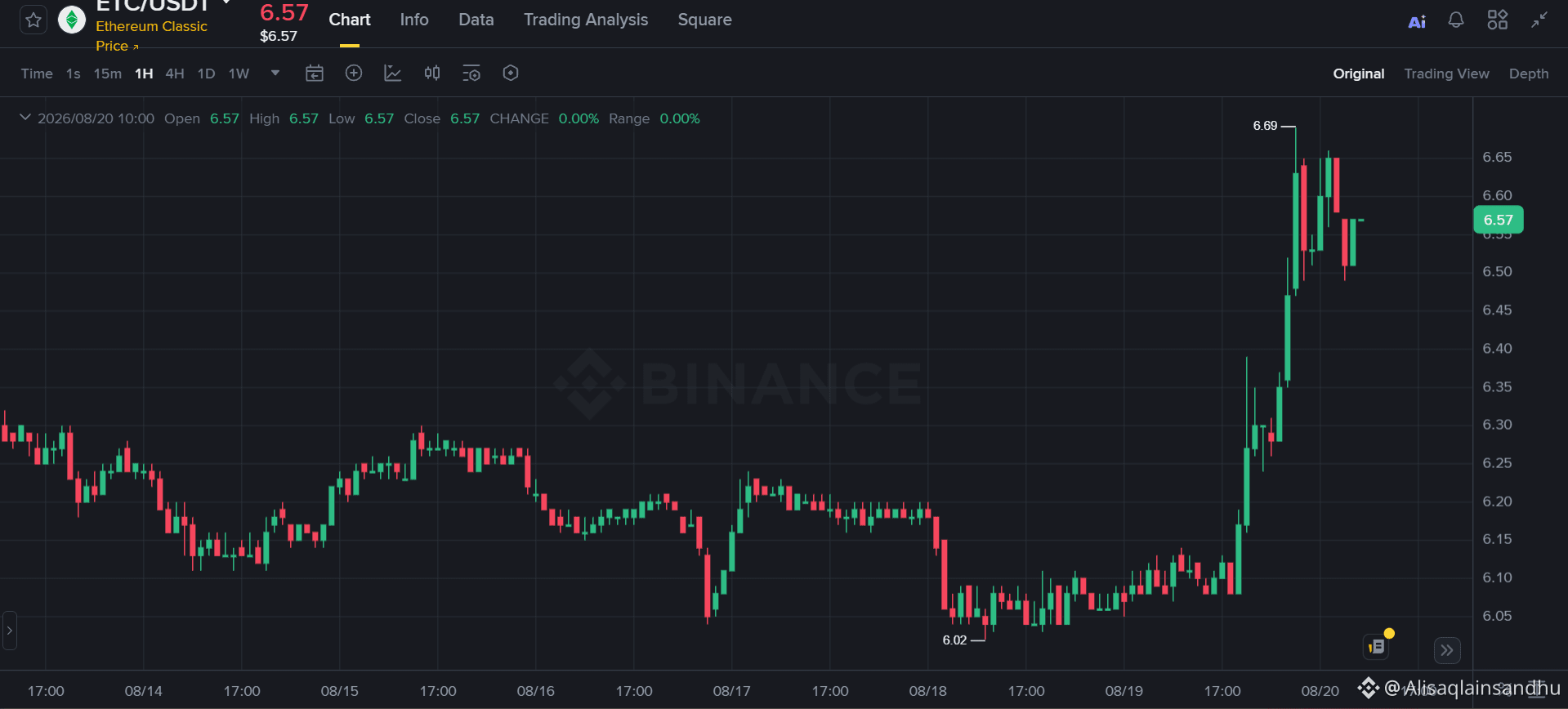Open the news feed icon with yellow dot
The height and width of the screenshot is (709, 1568).
(x=1378, y=646)
